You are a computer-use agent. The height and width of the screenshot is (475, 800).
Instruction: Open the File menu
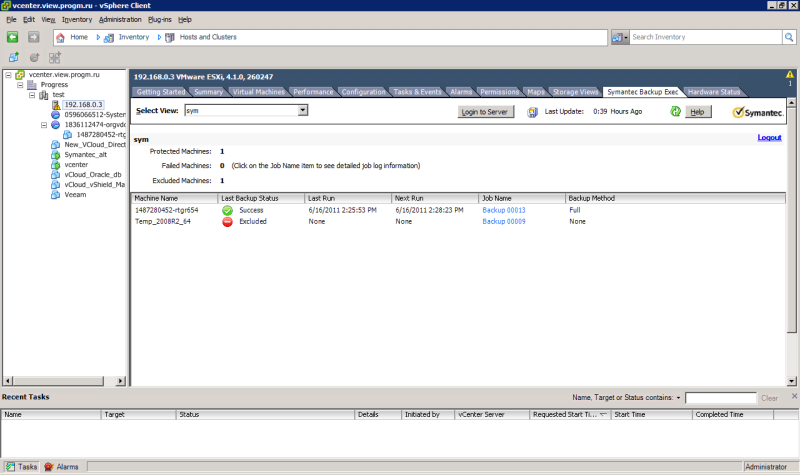click(12, 19)
